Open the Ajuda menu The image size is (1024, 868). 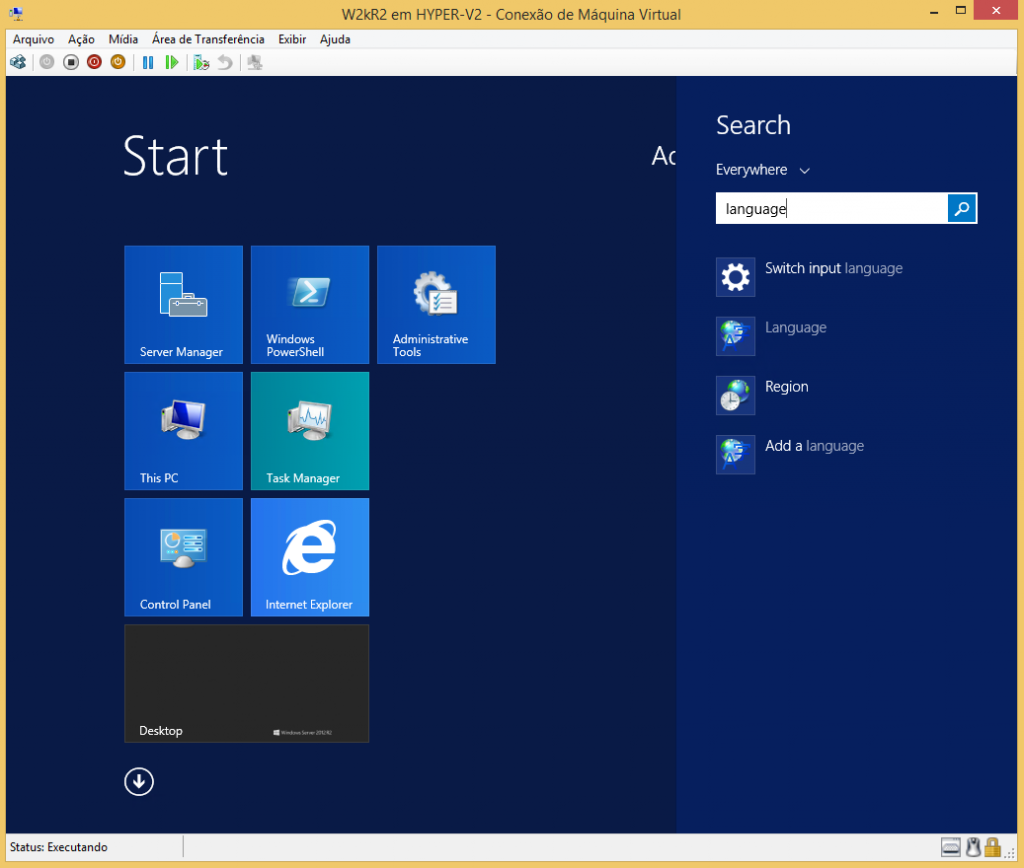[335, 39]
